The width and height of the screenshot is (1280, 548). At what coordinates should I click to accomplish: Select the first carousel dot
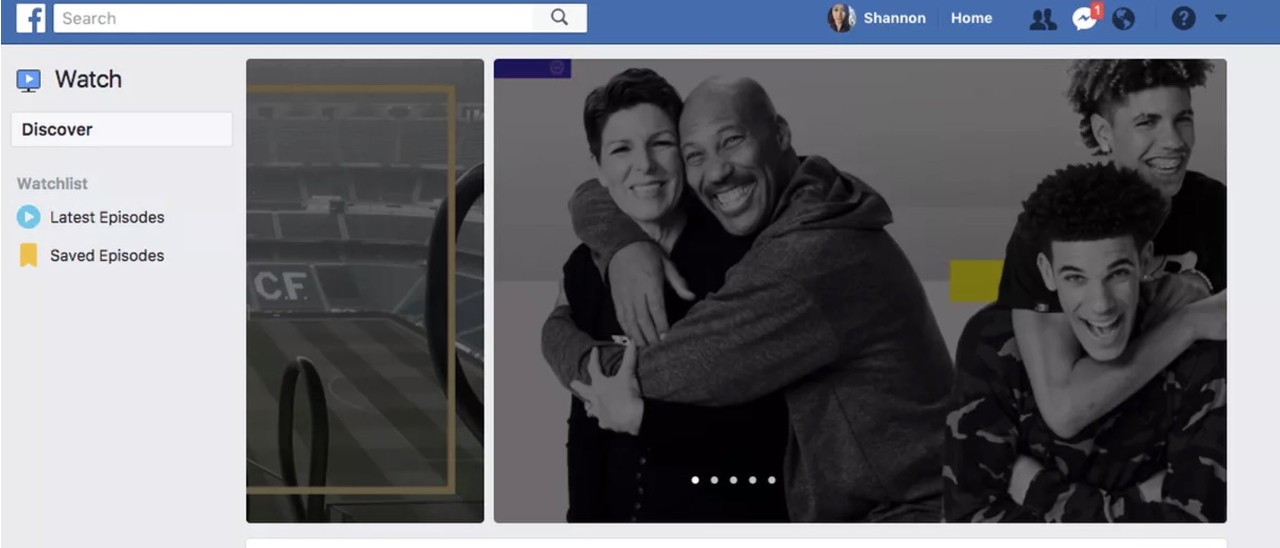point(695,480)
